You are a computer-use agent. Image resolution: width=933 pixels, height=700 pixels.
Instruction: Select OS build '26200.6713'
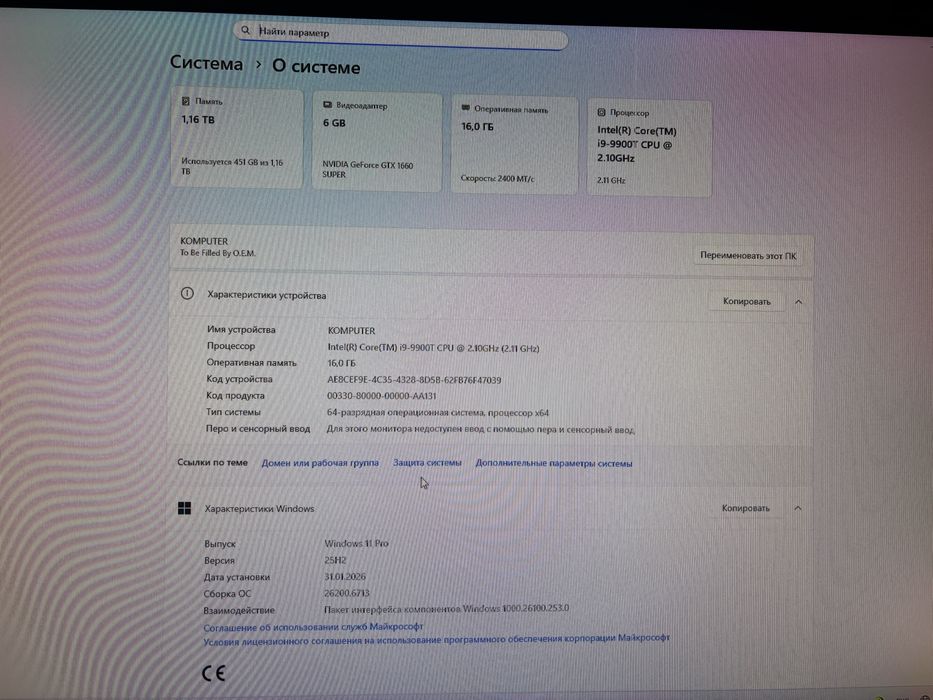pos(346,593)
